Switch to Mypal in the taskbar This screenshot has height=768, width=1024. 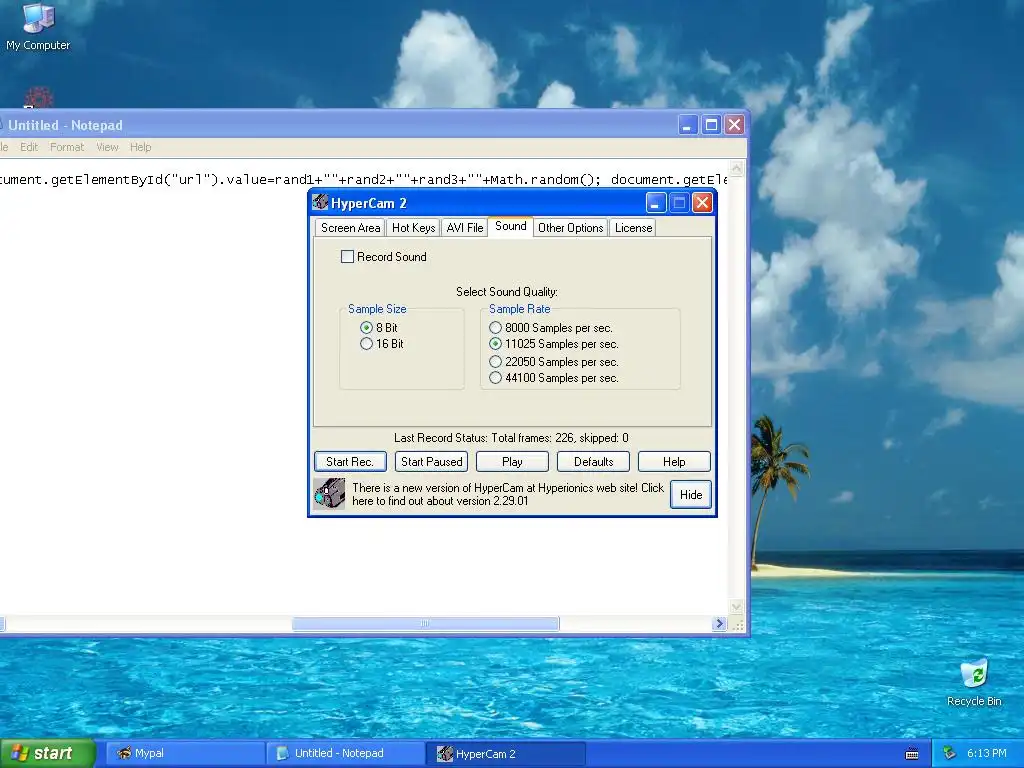coord(184,753)
